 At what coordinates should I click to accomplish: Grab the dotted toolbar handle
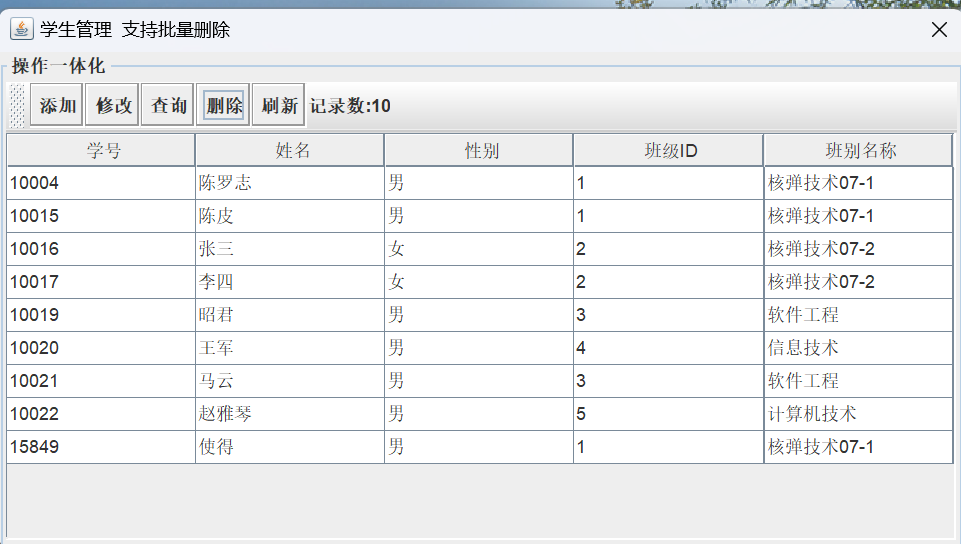[17, 105]
